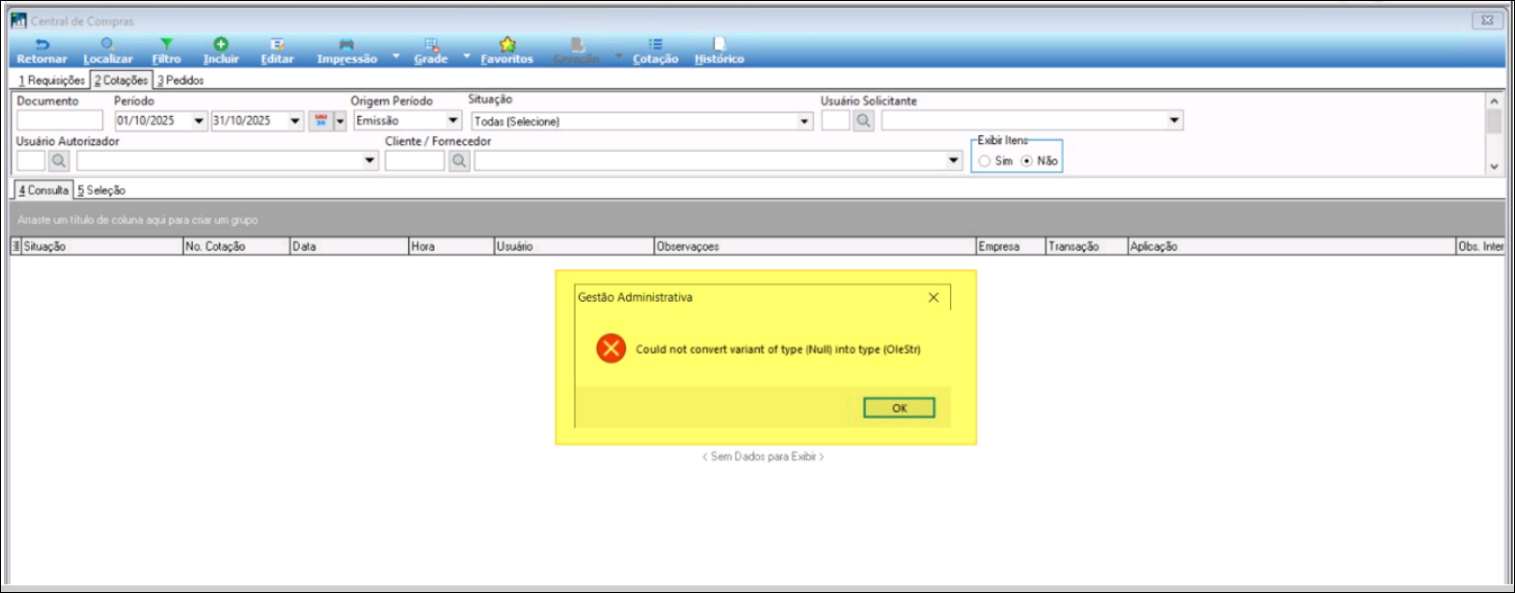Viewport: 1515px width, 593px height.
Task: Open the Localizar search tool
Action: [108, 45]
